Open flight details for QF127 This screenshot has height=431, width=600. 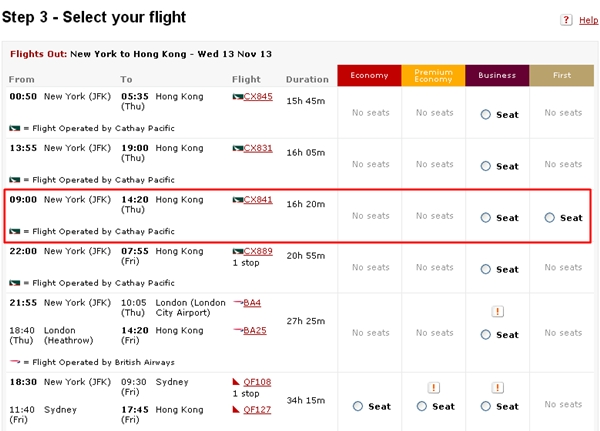pyautogui.click(x=257, y=410)
